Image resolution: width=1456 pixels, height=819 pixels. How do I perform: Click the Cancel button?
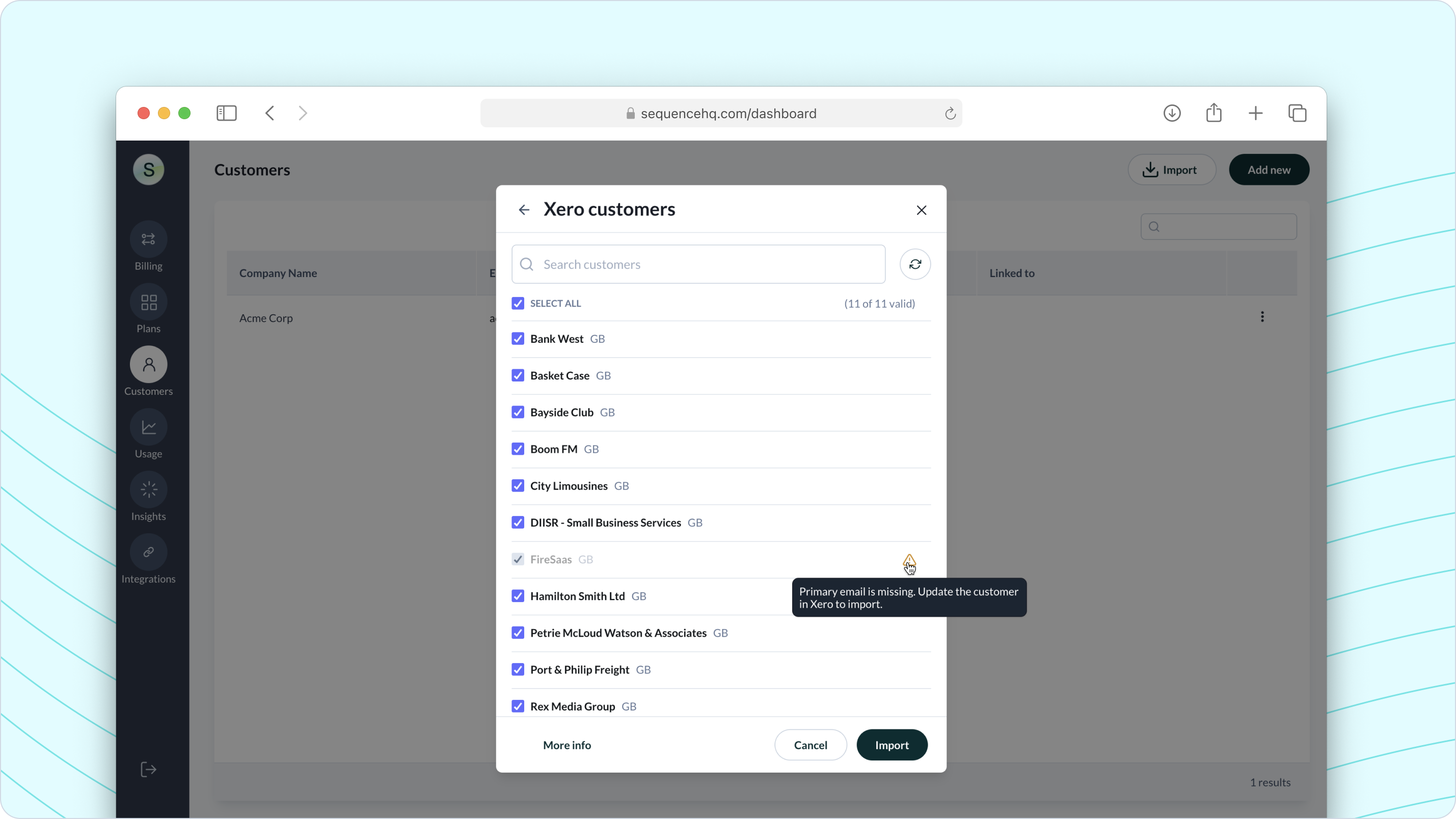point(810,745)
